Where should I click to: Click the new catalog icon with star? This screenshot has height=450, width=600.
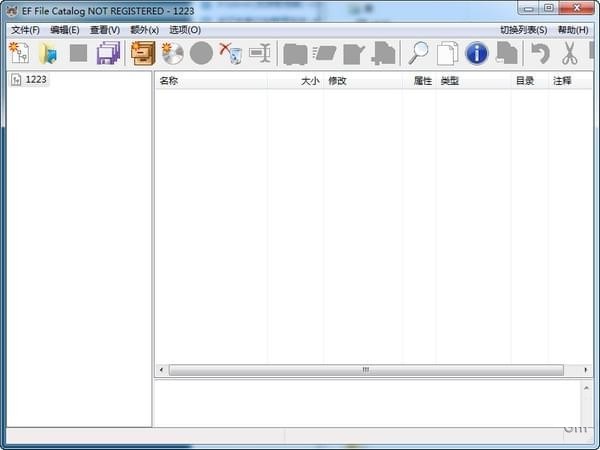(x=19, y=53)
